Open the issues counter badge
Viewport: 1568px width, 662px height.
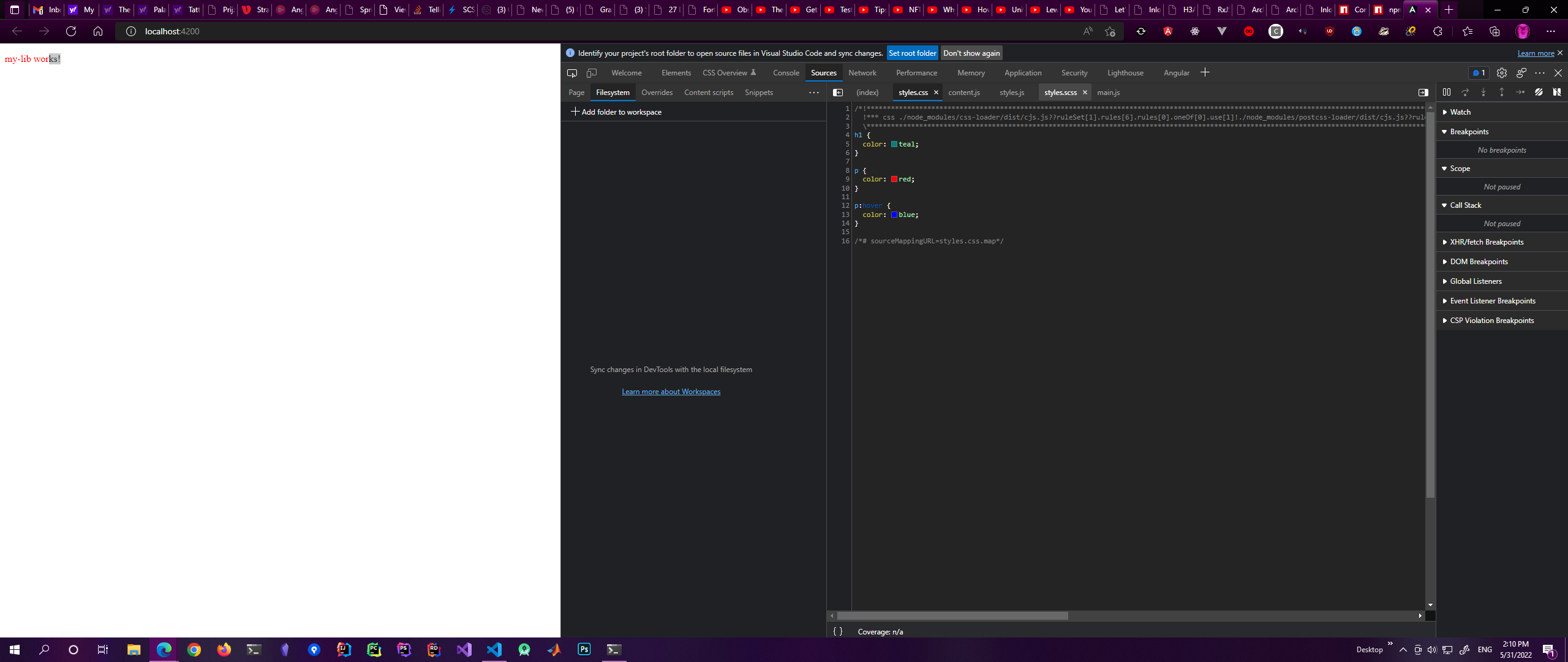(1479, 73)
